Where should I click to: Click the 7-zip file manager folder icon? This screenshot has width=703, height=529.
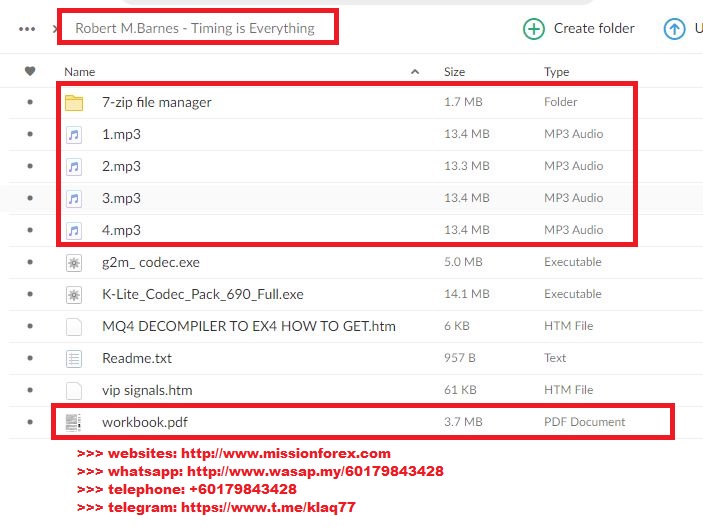[74, 103]
